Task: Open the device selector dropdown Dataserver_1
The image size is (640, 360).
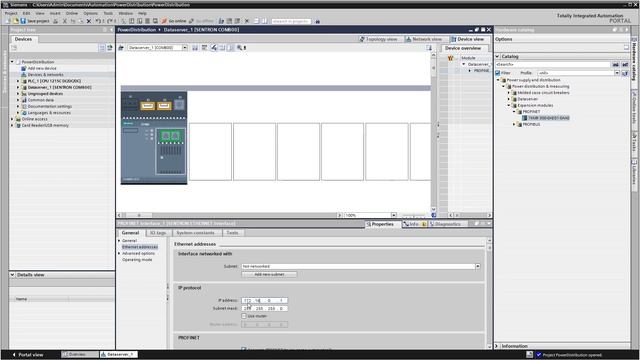Action: pos(184,48)
